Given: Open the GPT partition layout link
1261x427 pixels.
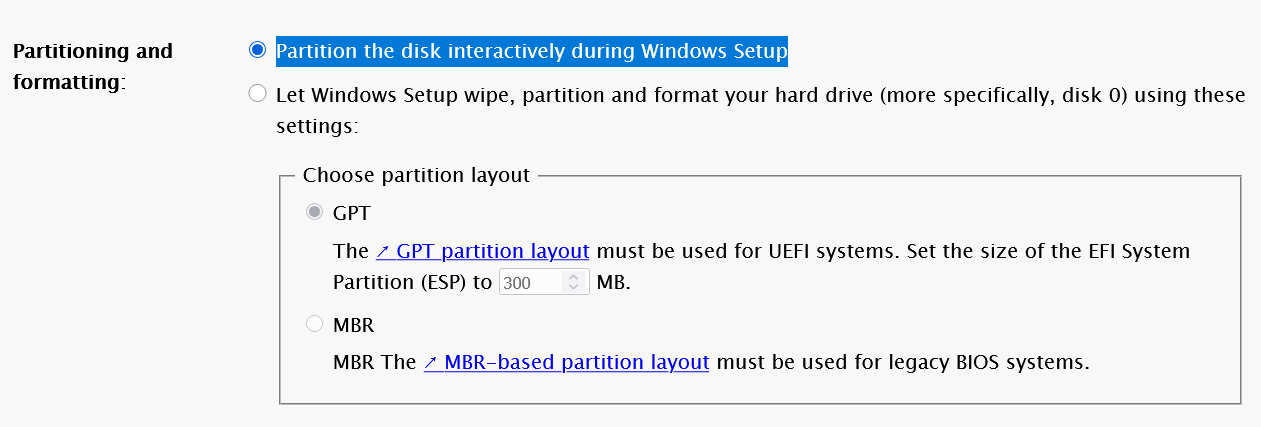Looking at the screenshot, I should pos(492,251).
